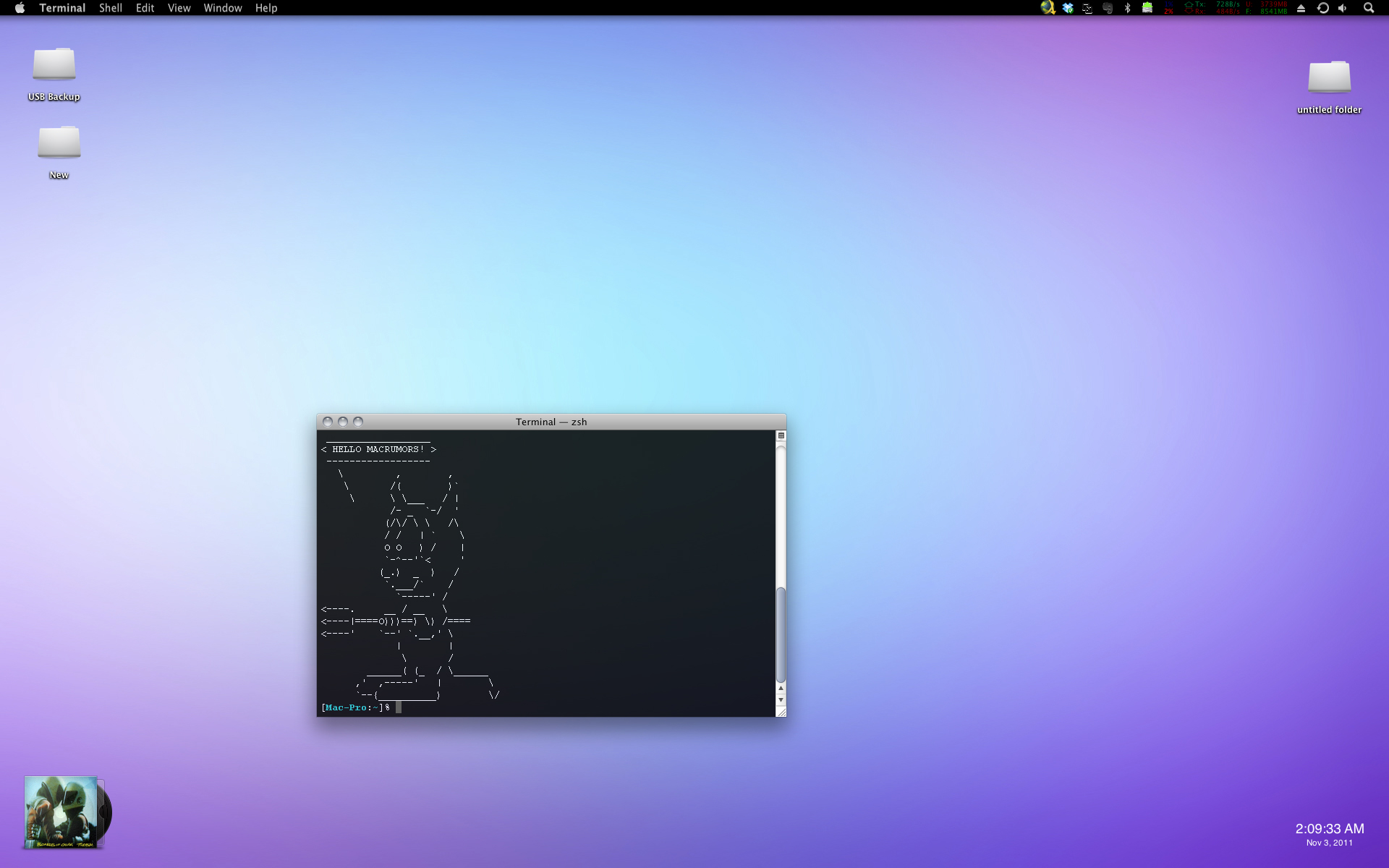Click the Terminal scroll down arrow
The height and width of the screenshot is (868, 1389).
point(781,700)
